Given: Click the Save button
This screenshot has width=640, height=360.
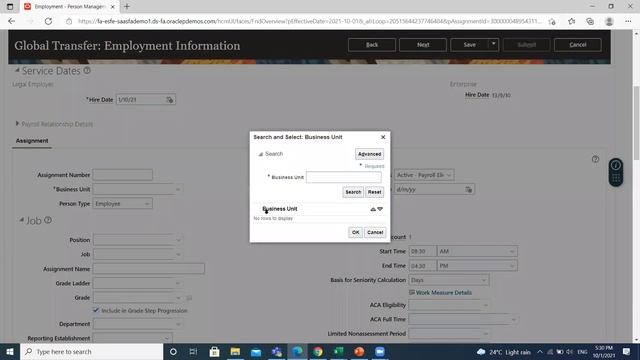Looking at the screenshot, I should coord(469,44).
